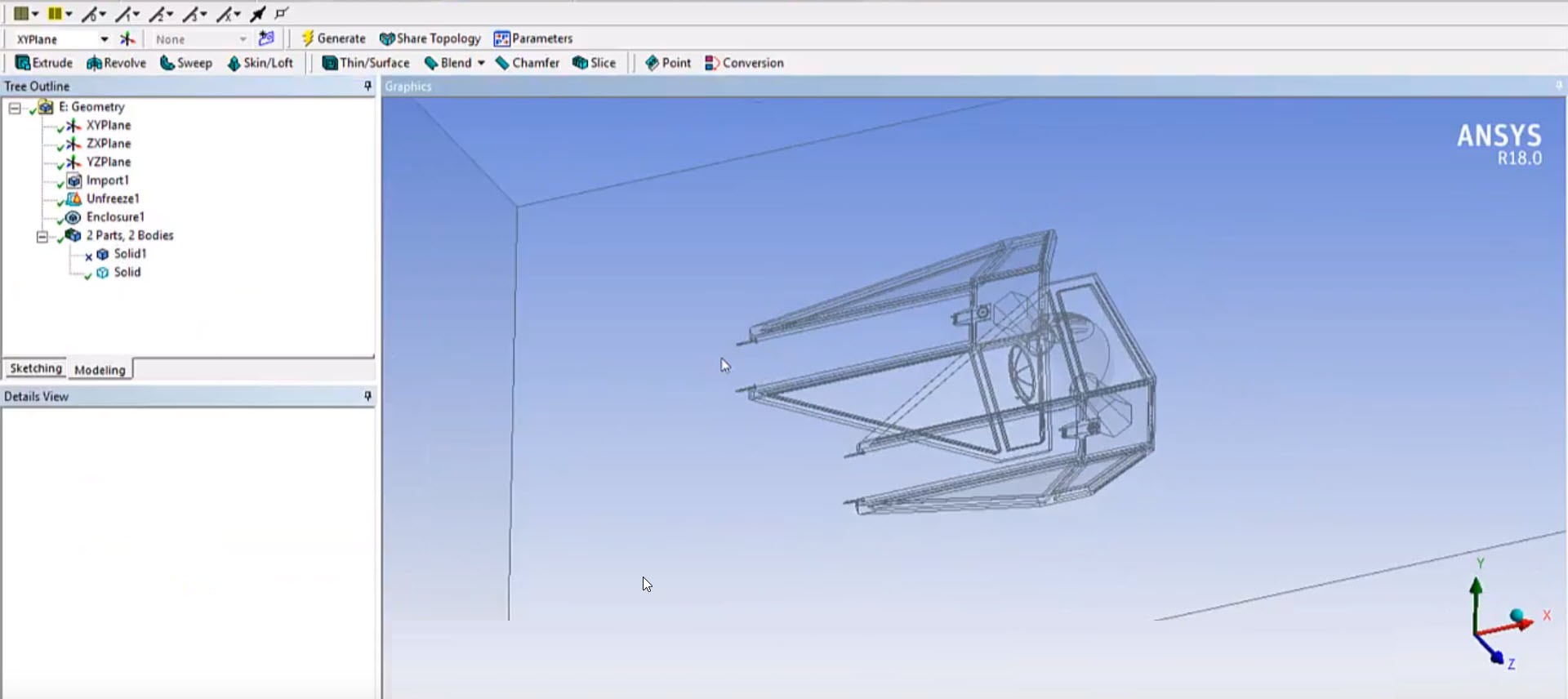Select the Chamfer tool
This screenshot has height=699, width=1568.
528,63
